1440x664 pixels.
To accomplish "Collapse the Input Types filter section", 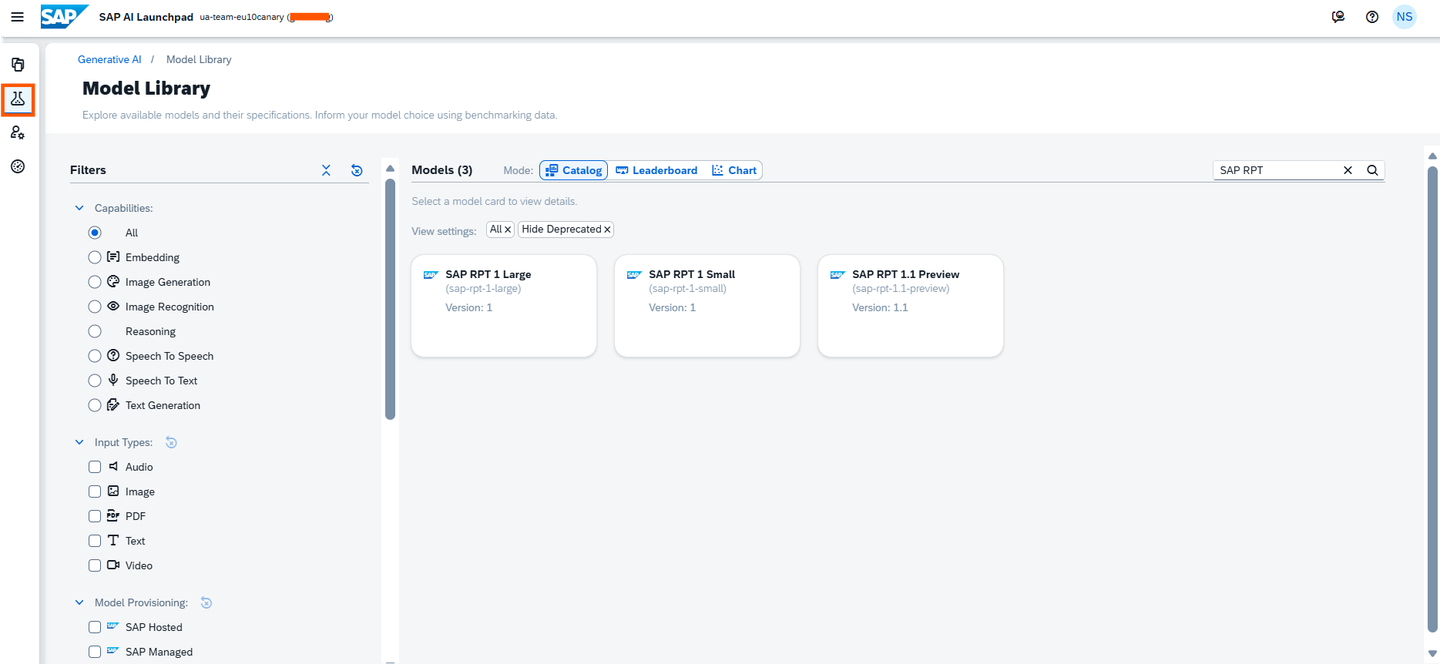I will 80,442.
